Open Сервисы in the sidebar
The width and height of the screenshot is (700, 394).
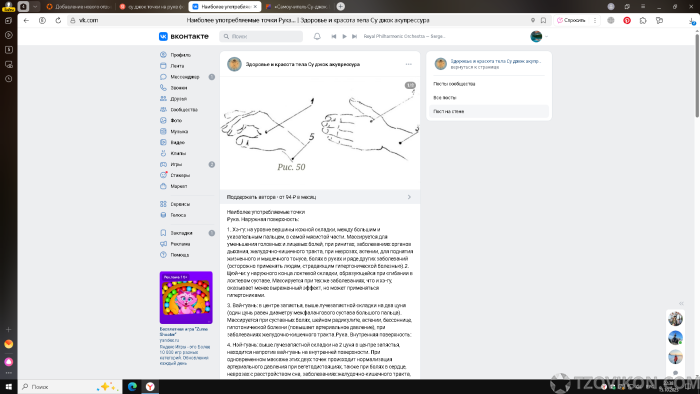(x=180, y=204)
